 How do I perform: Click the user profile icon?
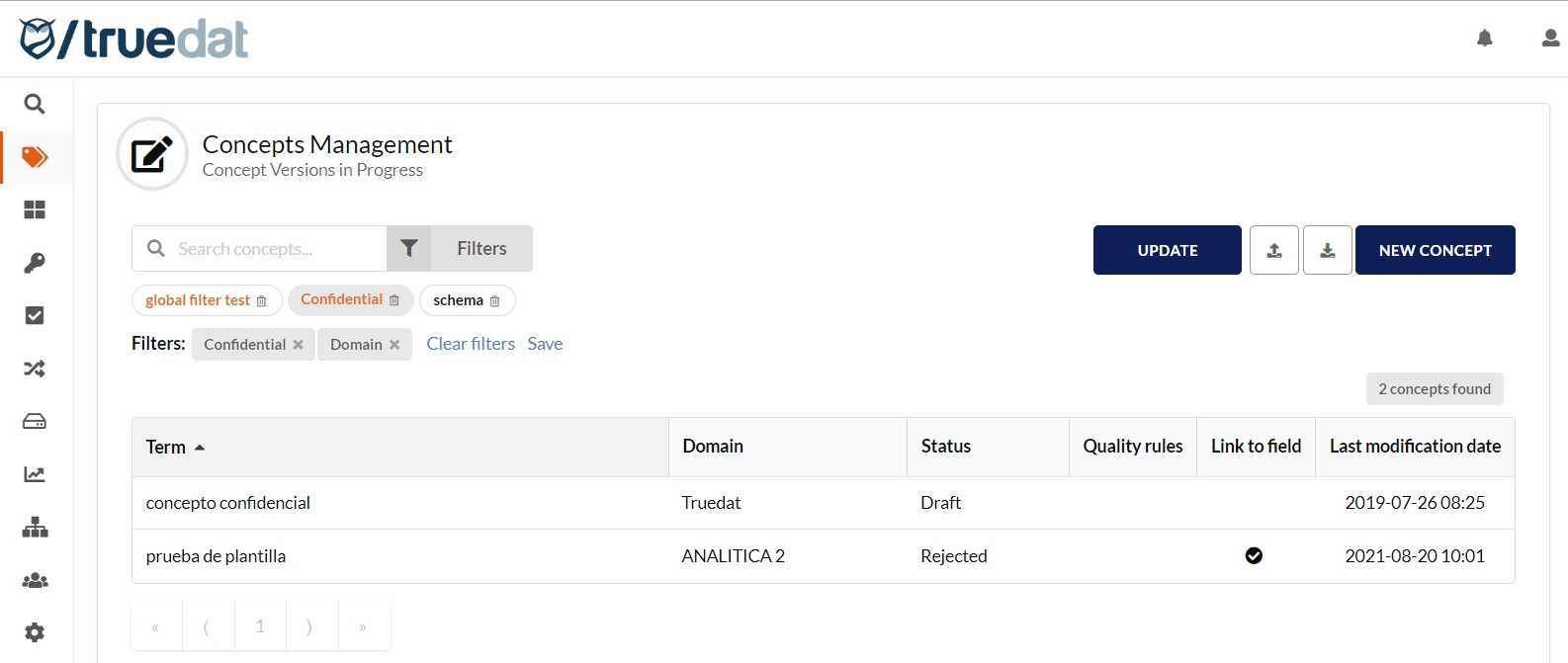(x=1550, y=39)
